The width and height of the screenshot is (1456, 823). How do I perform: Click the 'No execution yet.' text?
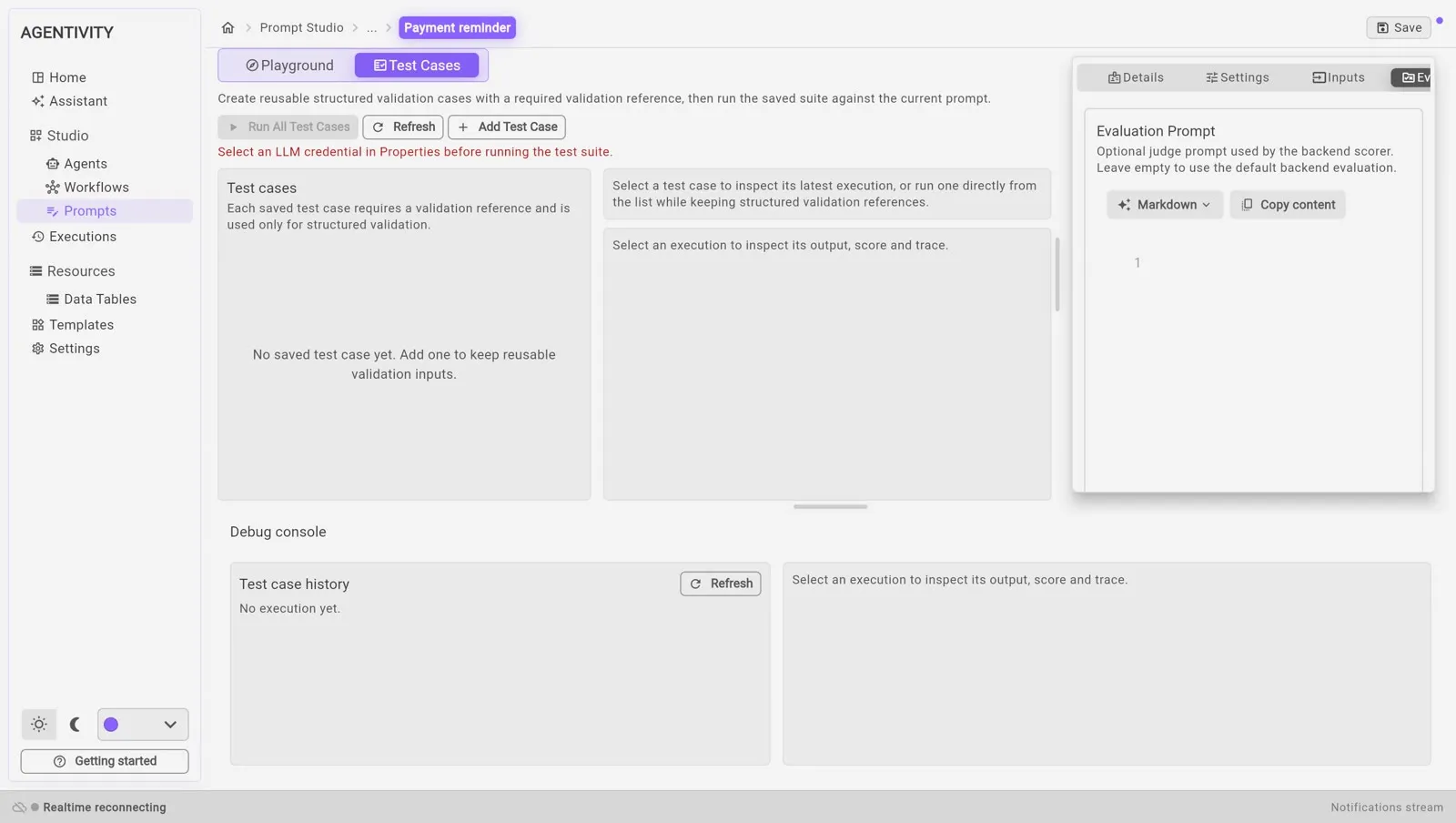pyautogui.click(x=289, y=609)
